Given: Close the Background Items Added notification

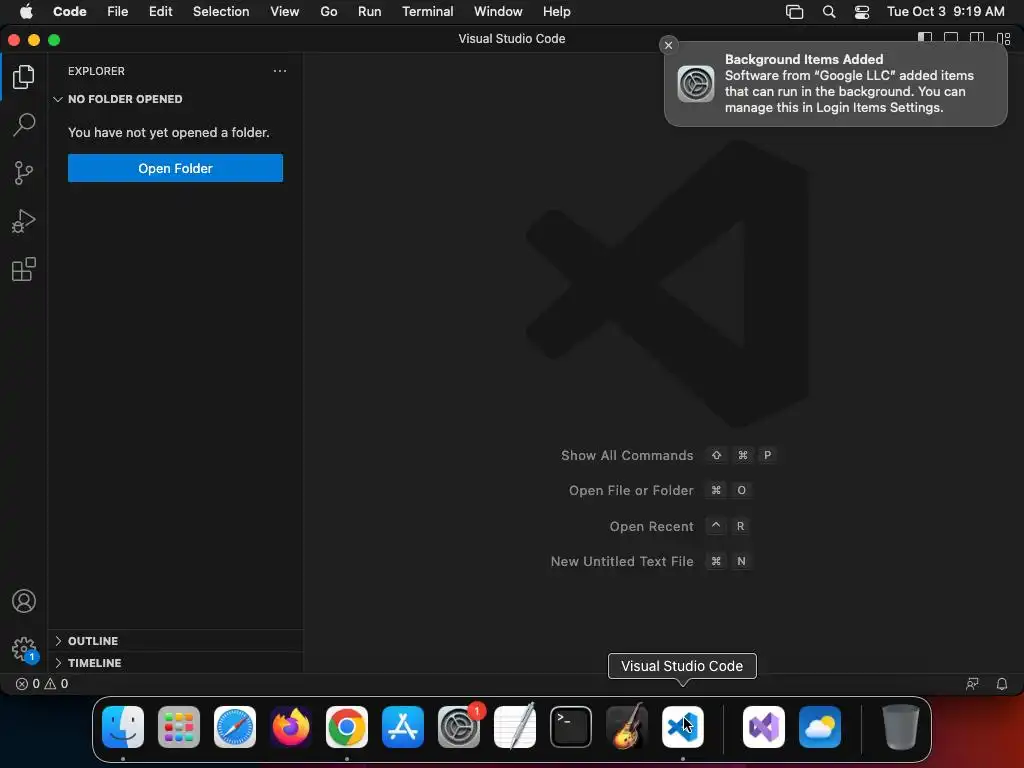Looking at the screenshot, I should (668, 45).
